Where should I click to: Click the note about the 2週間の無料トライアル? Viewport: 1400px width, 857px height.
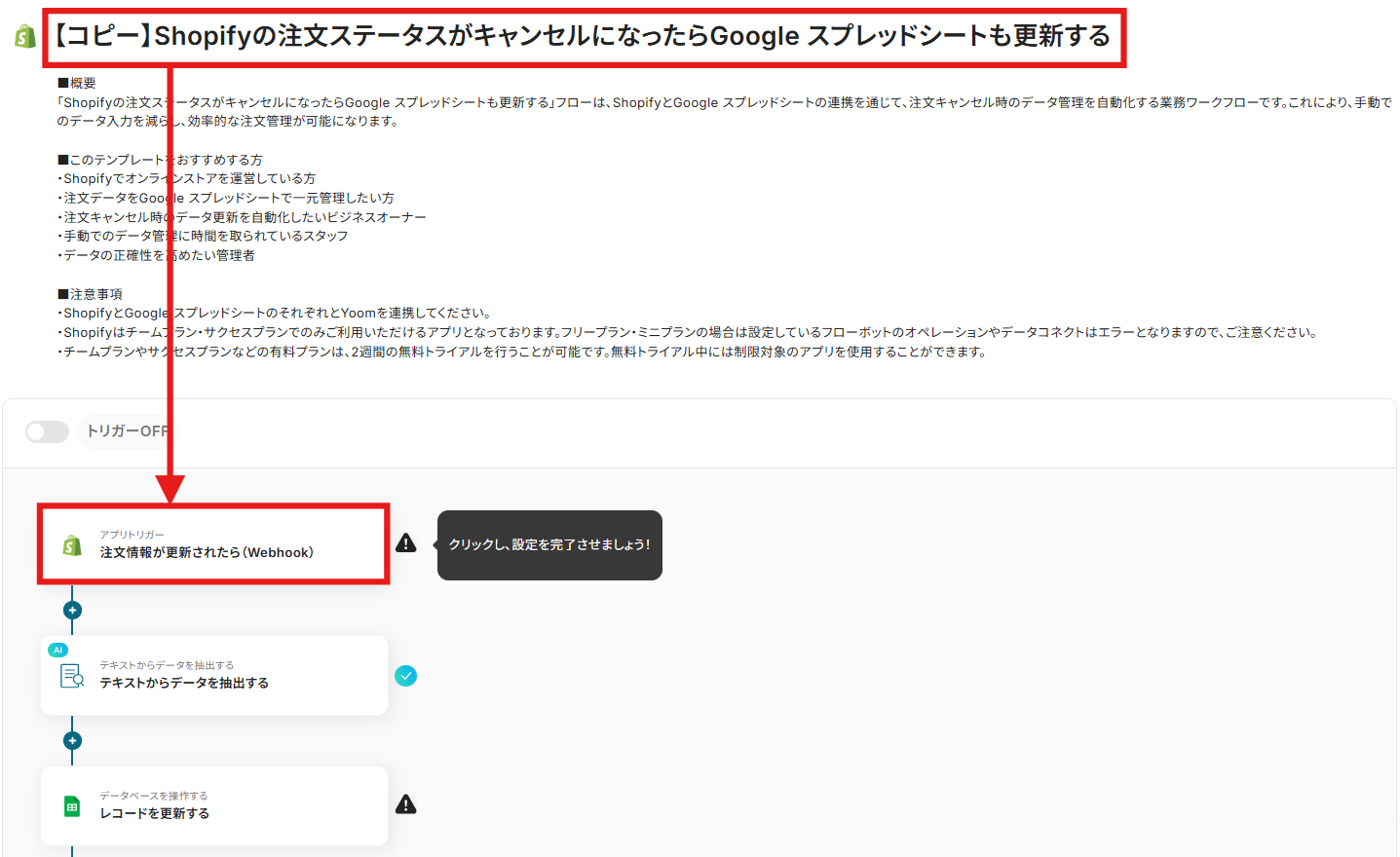[522, 352]
